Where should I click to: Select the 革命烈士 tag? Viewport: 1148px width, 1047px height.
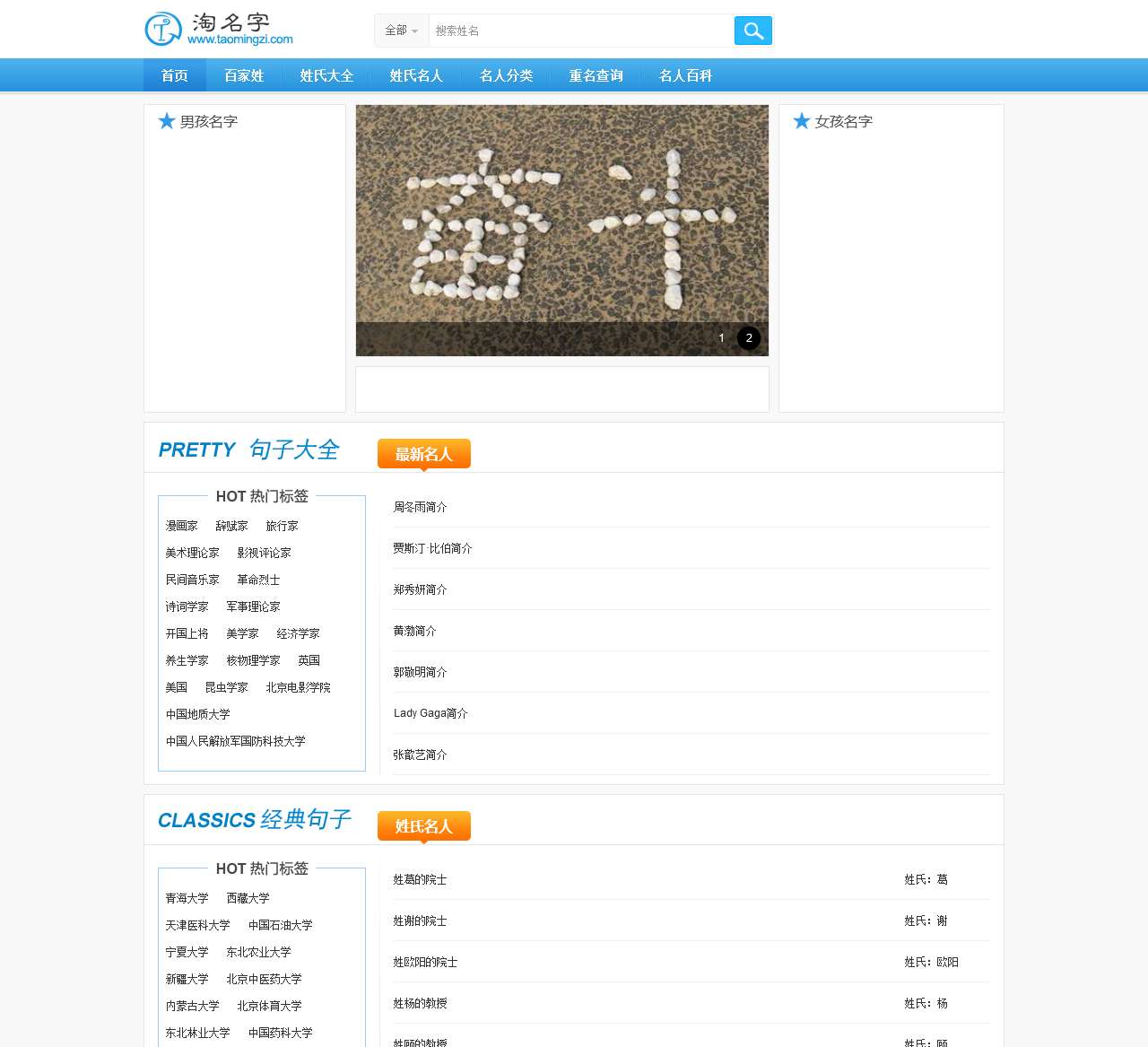point(259,580)
